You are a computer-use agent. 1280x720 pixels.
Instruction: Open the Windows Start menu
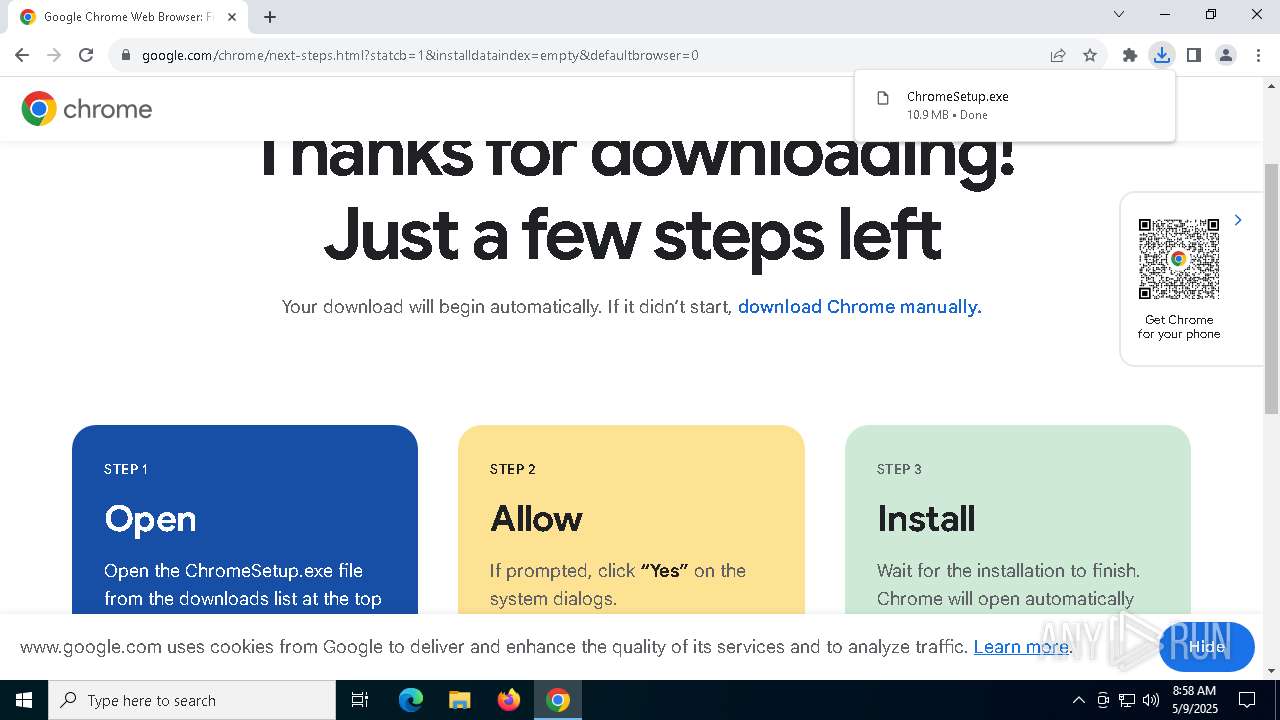click(x=24, y=700)
